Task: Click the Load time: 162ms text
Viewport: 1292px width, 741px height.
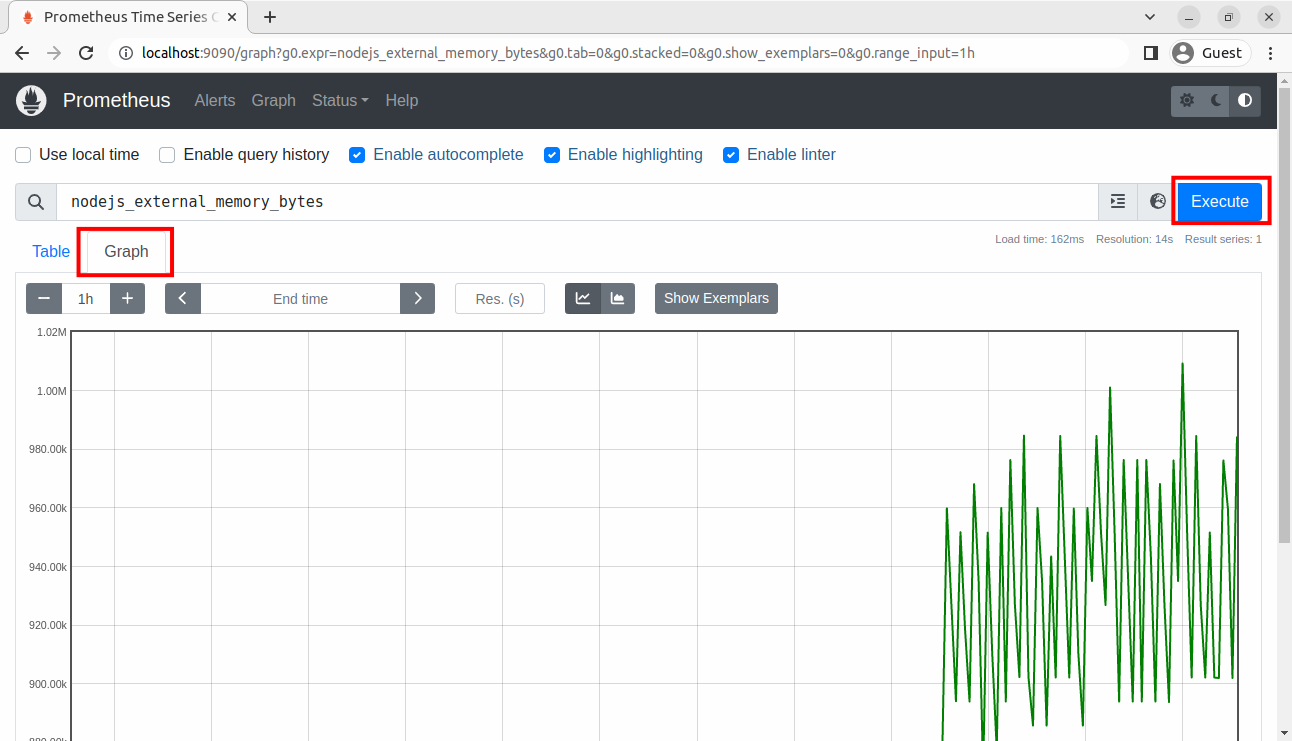Action: coord(1039,240)
